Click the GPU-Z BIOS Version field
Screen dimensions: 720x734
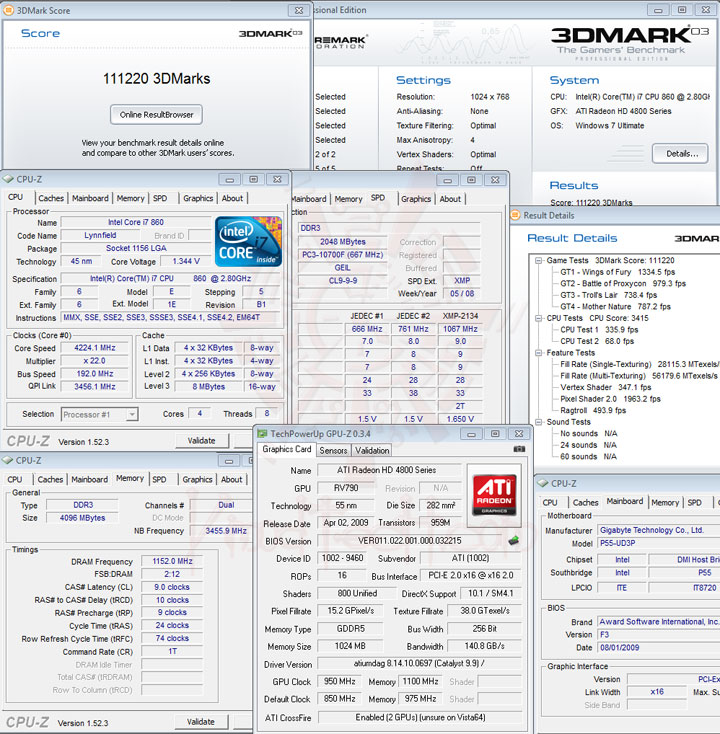(x=410, y=541)
